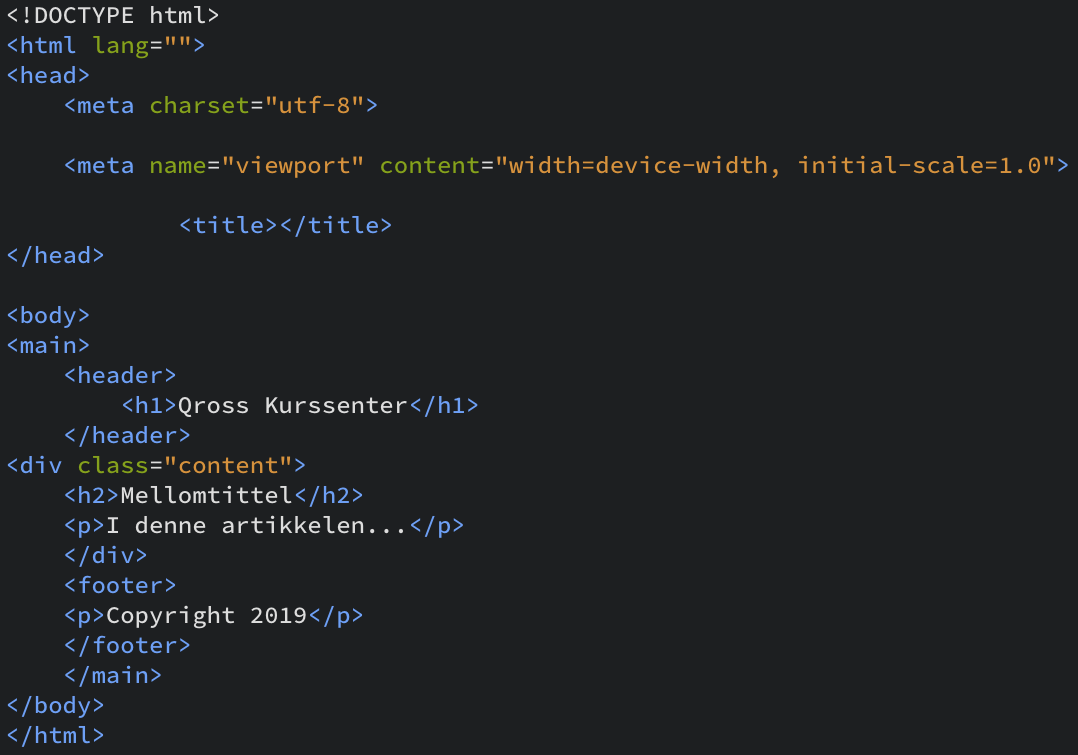This screenshot has width=1078, height=755.
Task: Click the closing main tag
Action: (113, 675)
